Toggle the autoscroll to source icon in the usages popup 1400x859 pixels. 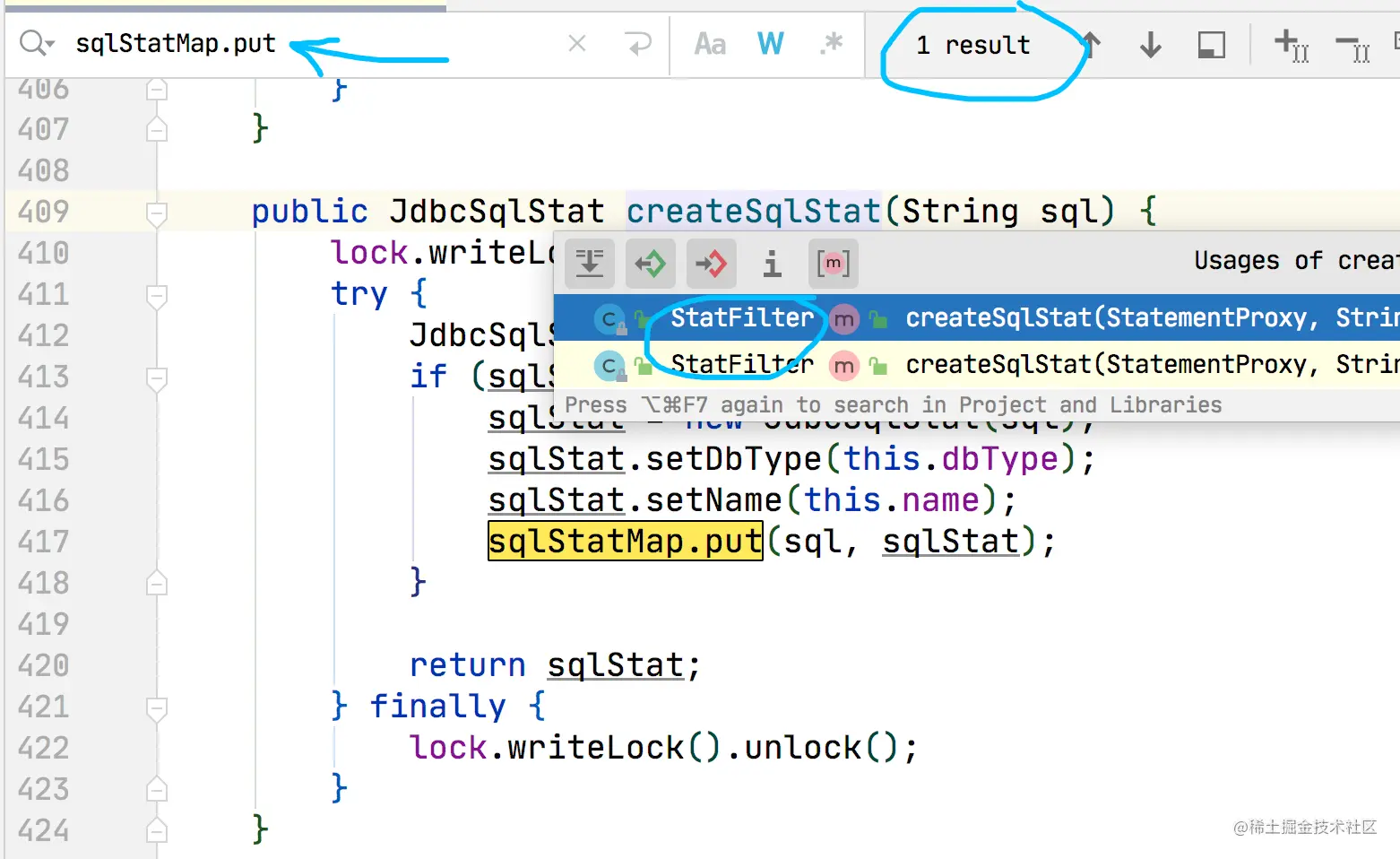(589, 264)
